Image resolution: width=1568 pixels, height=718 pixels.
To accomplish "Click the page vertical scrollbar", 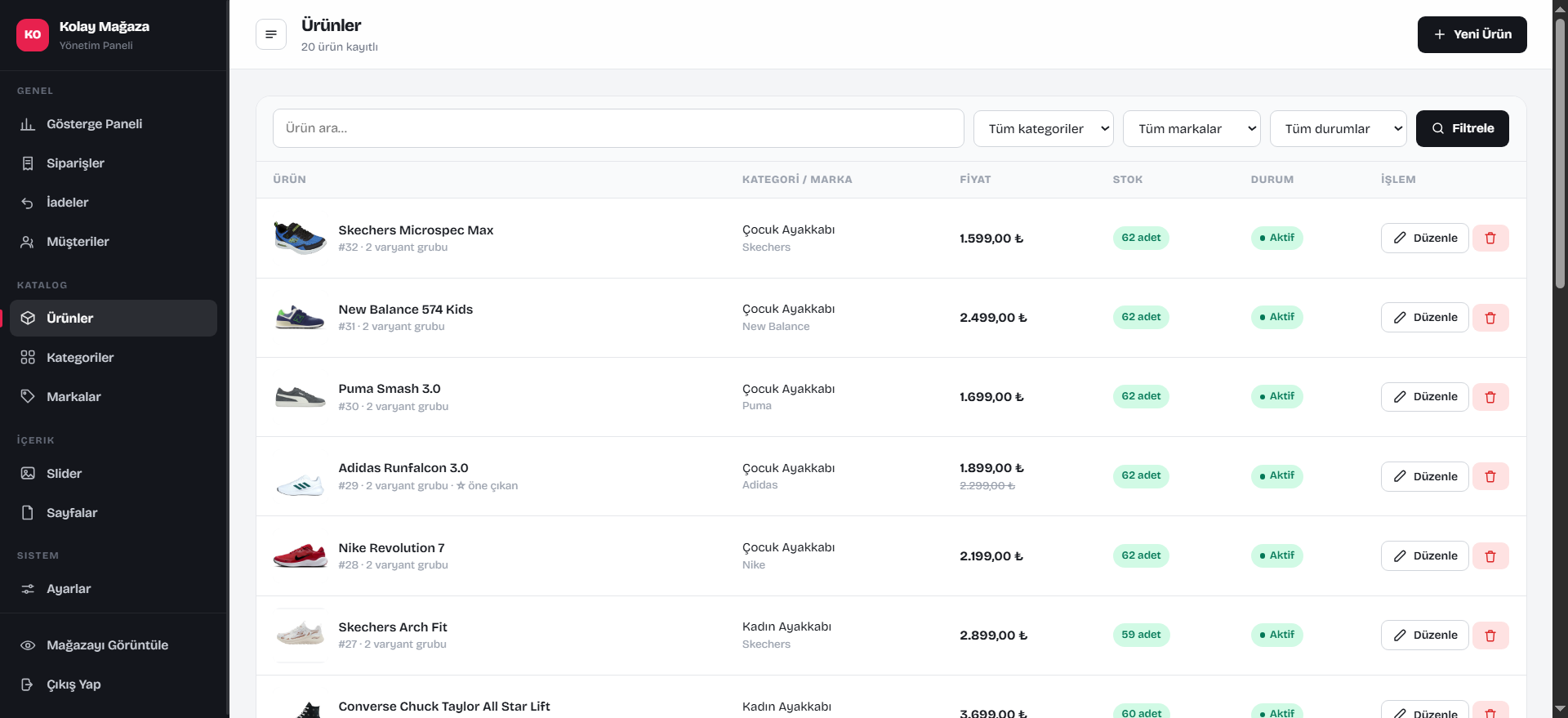I will pyautogui.click(x=1560, y=154).
